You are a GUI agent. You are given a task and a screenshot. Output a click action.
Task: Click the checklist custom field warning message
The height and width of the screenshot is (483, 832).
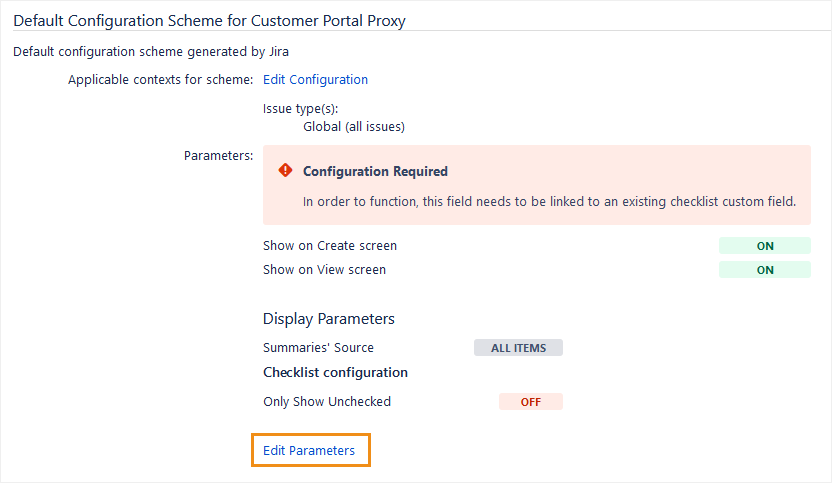coord(549,202)
